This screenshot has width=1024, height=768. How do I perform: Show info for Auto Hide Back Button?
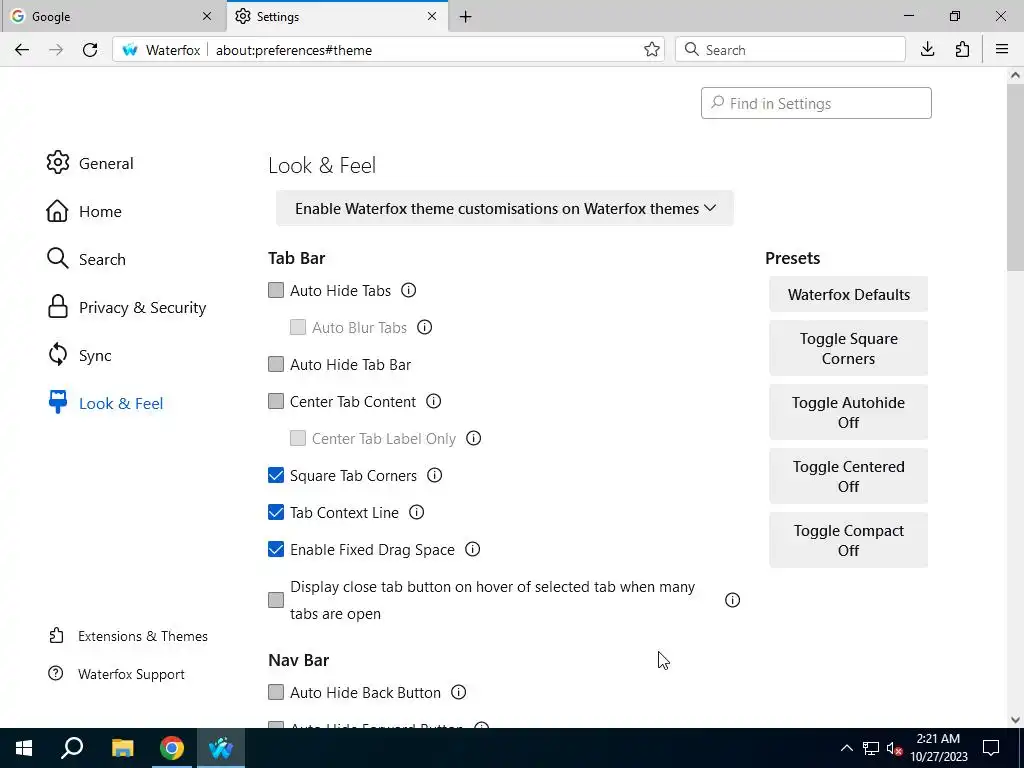(x=458, y=692)
